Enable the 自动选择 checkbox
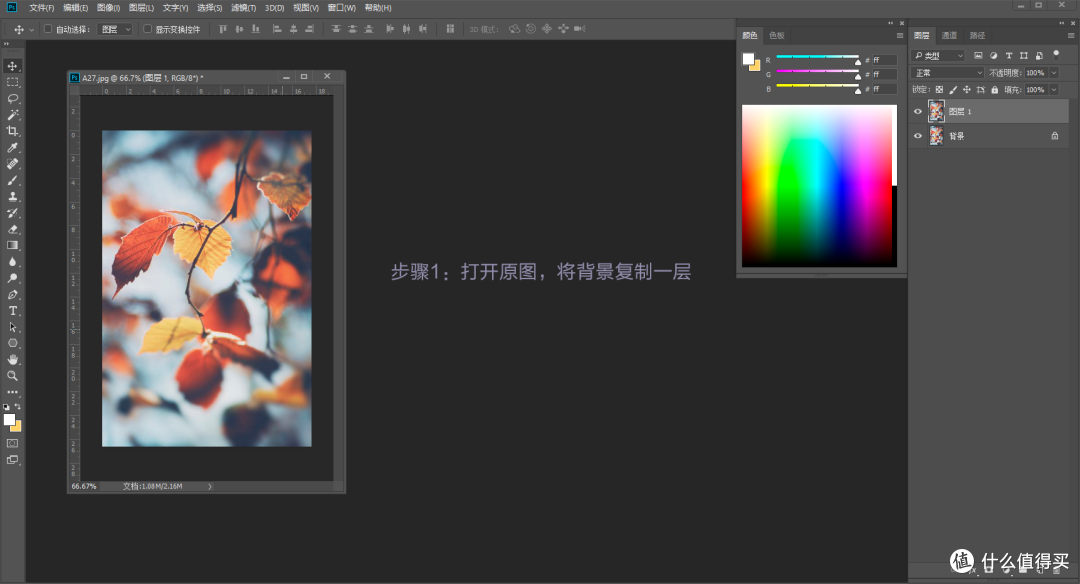Screen dimensions: 1080x584 (x=47, y=28)
